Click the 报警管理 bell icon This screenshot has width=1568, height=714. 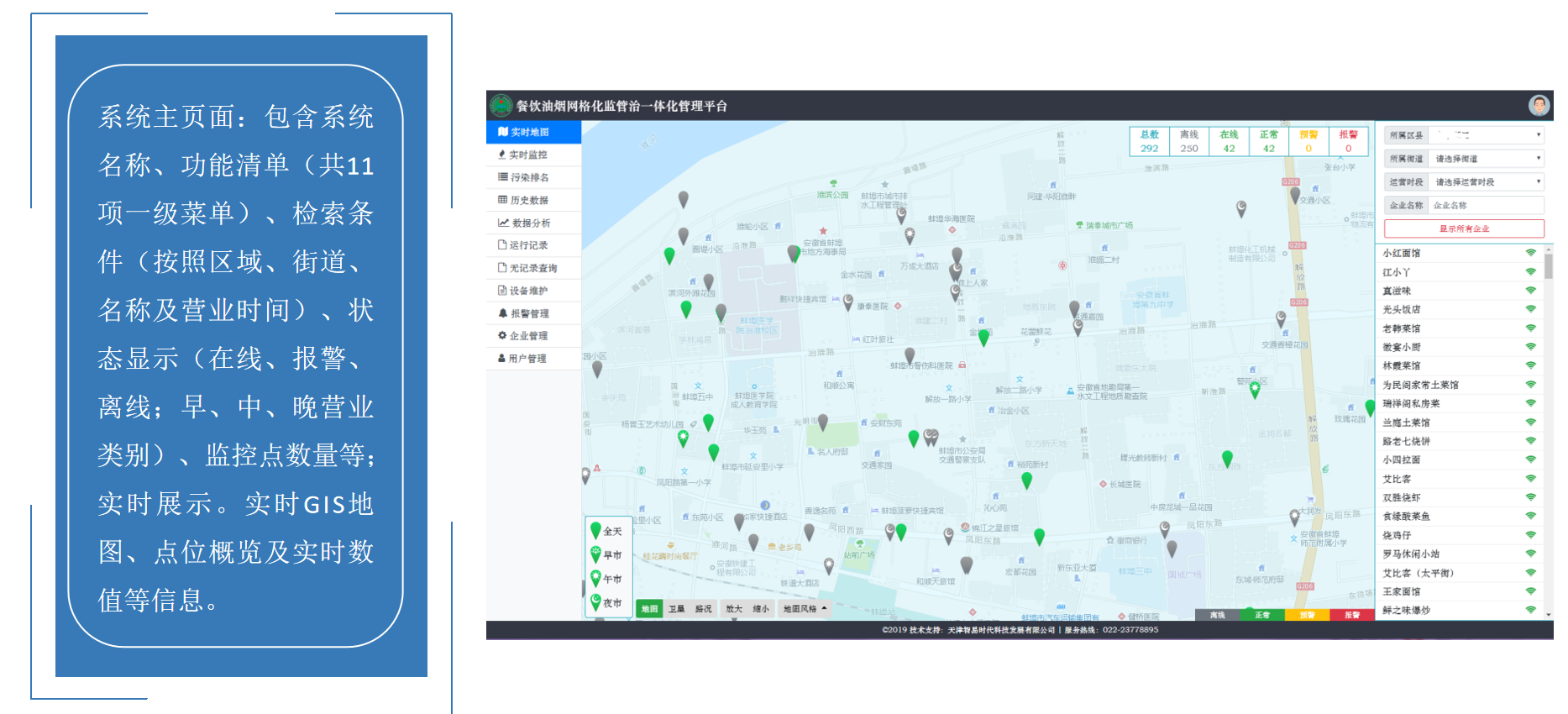click(x=502, y=313)
